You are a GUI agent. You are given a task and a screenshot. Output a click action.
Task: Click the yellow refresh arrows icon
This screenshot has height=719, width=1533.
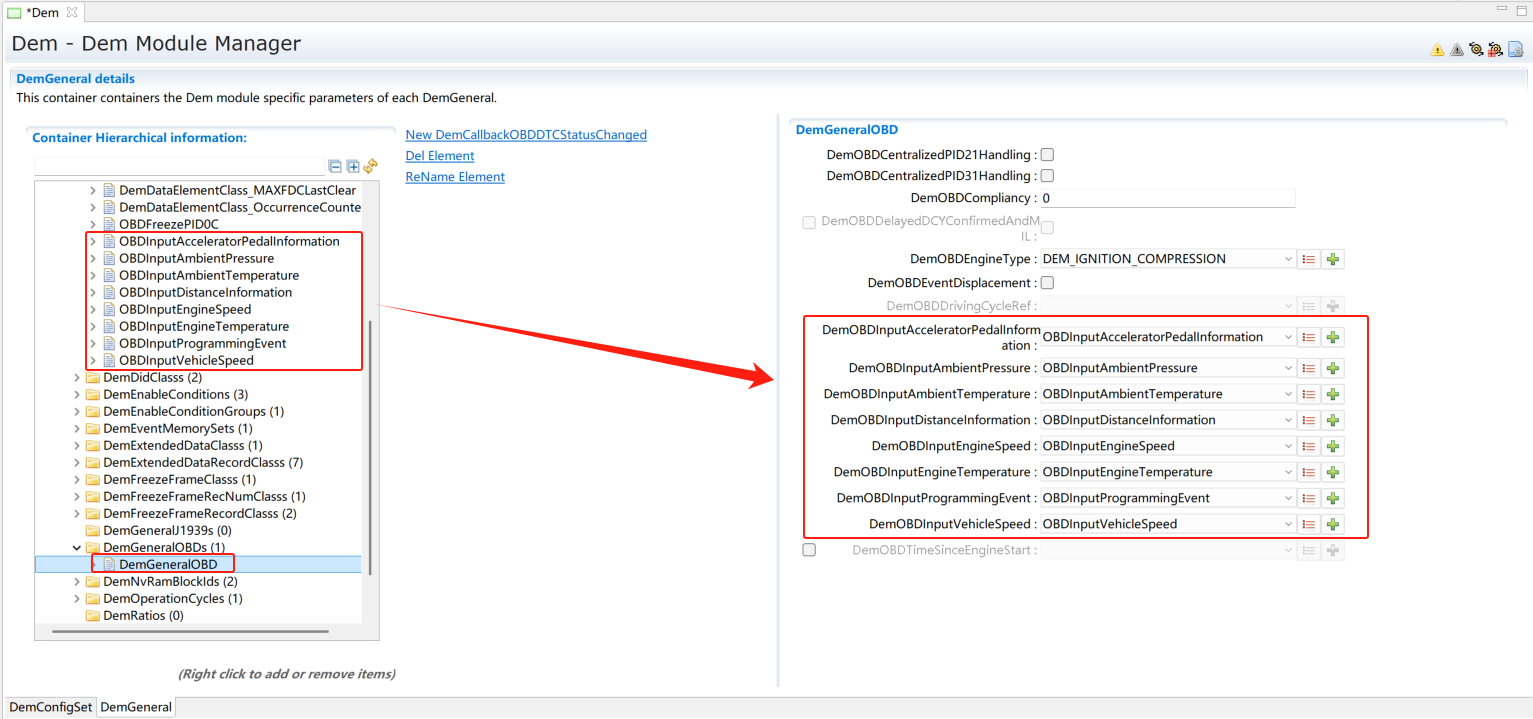[370, 167]
